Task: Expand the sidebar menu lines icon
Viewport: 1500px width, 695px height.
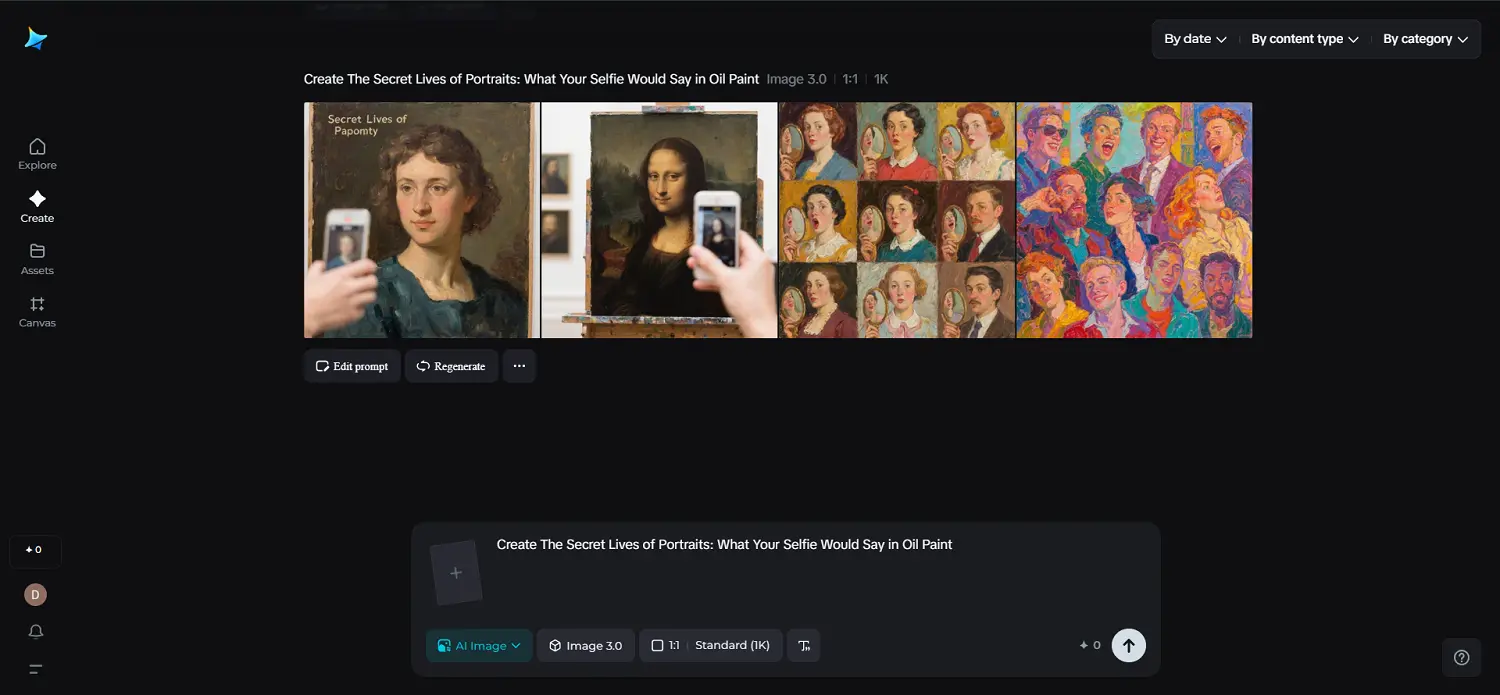Action: (x=36, y=669)
